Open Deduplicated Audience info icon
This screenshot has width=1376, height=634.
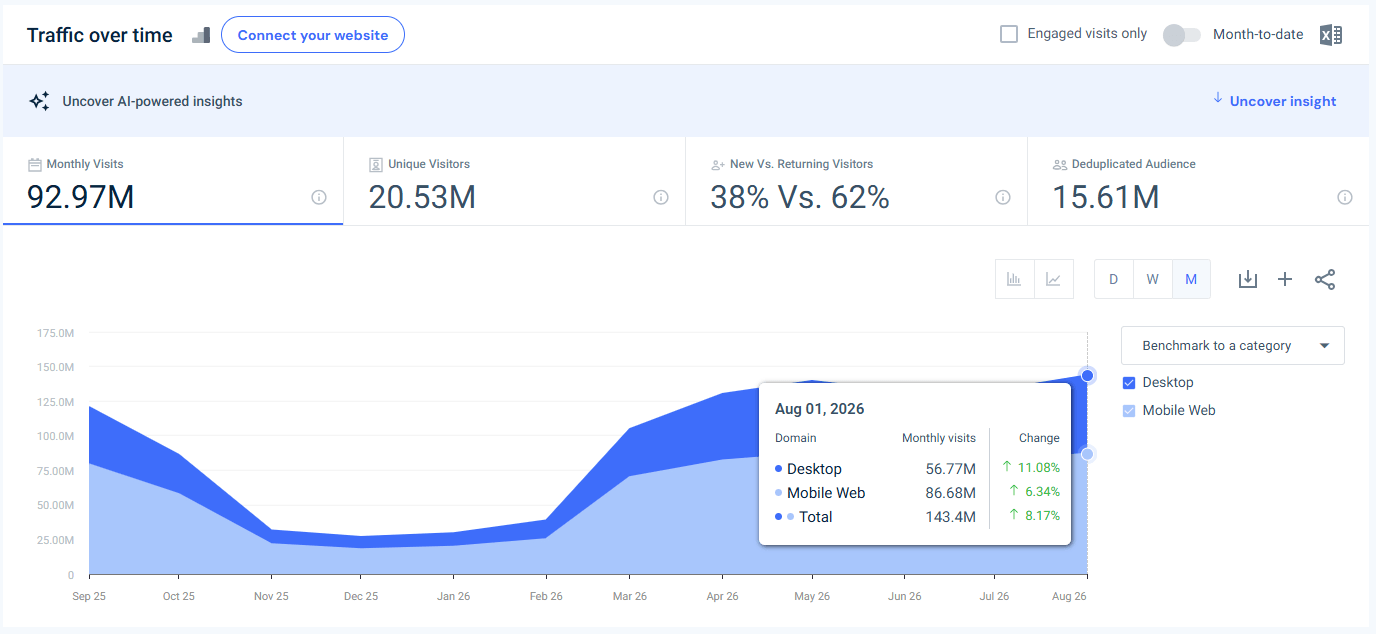click(1345, 197)
